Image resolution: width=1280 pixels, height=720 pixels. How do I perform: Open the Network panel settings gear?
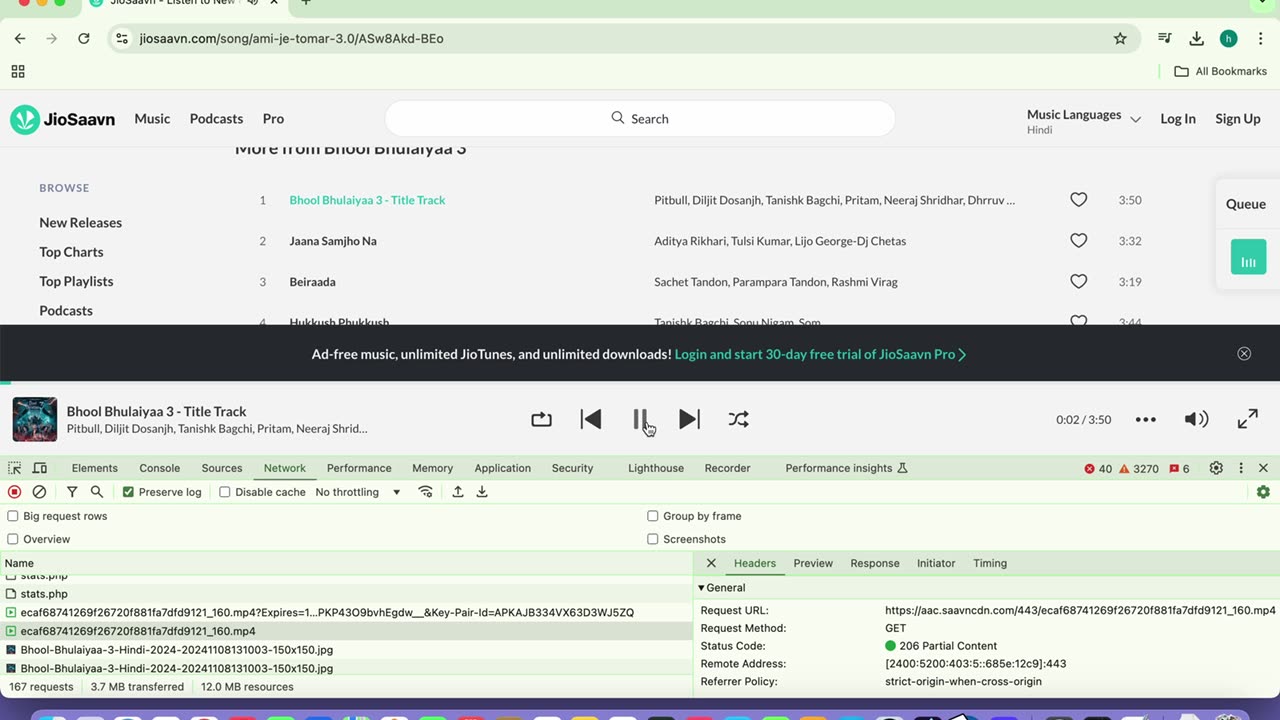[x=1263, y=492]
